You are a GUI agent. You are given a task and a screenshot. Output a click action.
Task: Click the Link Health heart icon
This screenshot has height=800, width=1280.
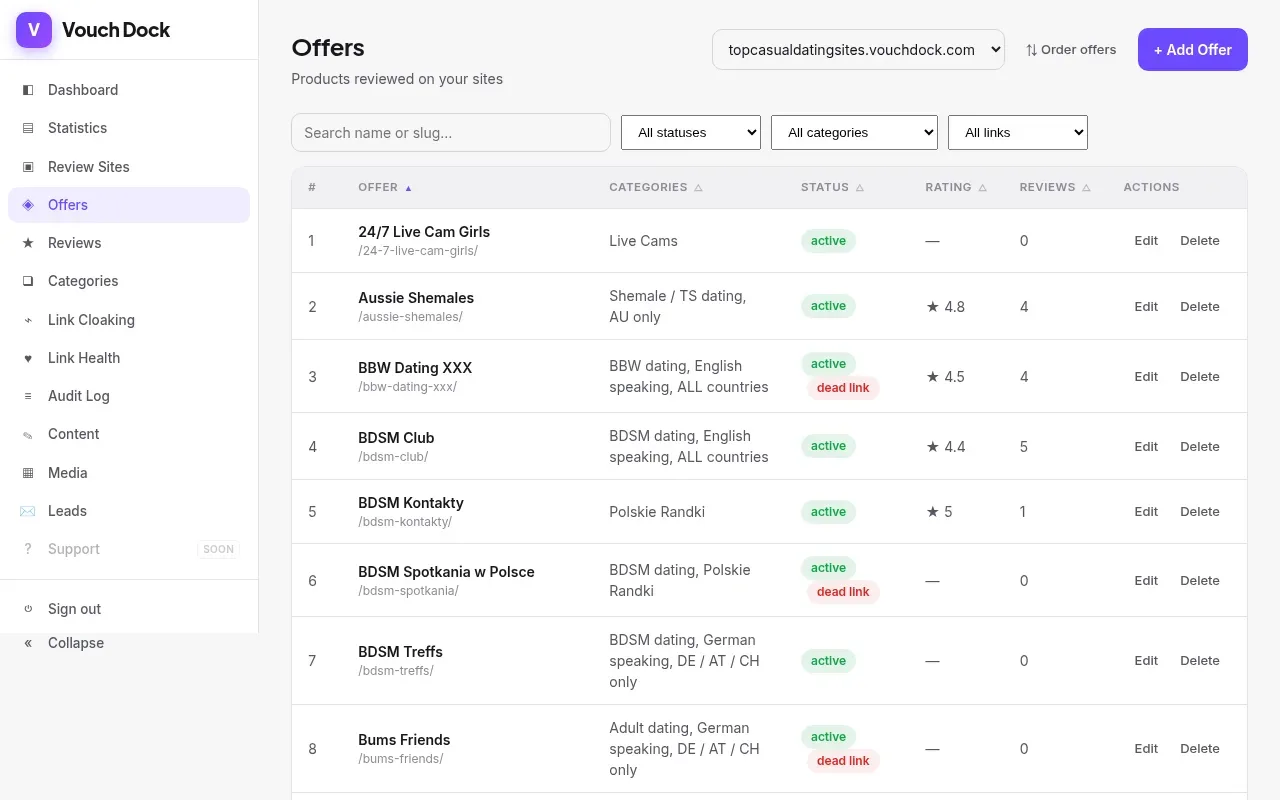coord(28,358)
